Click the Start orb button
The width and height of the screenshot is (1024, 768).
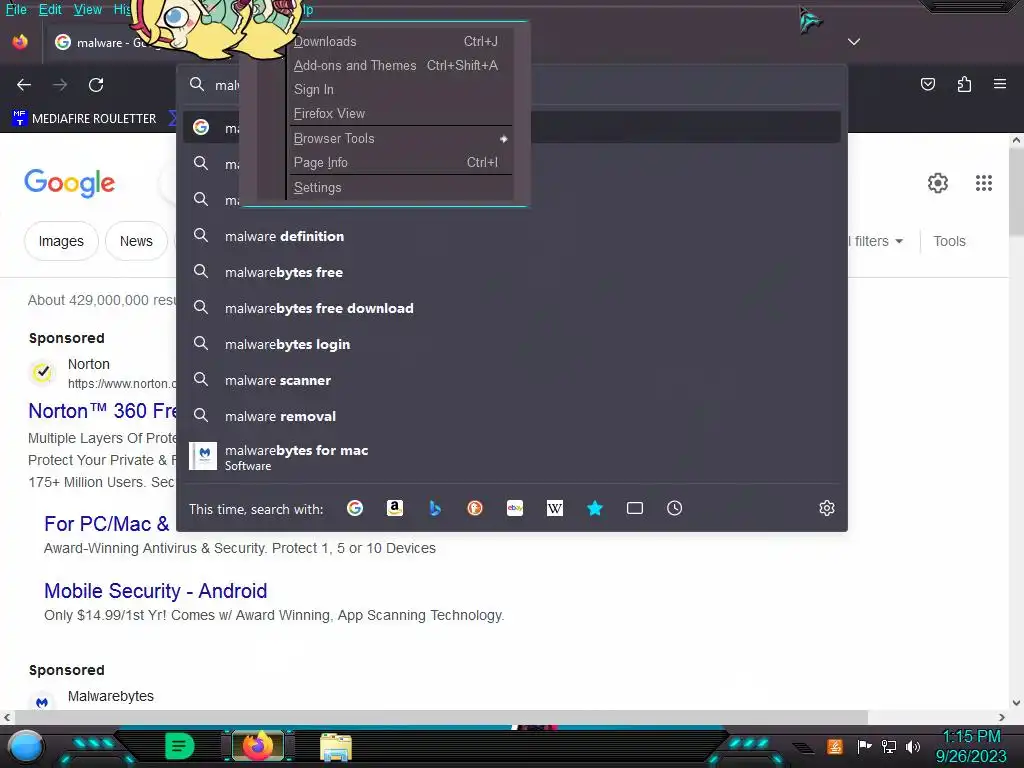pos(26,746)
